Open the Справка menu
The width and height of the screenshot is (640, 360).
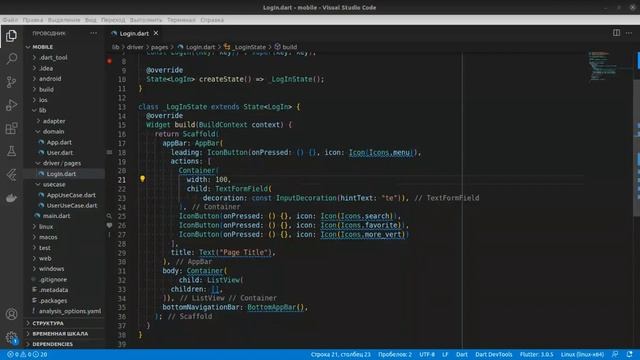(x=212, y=20)
